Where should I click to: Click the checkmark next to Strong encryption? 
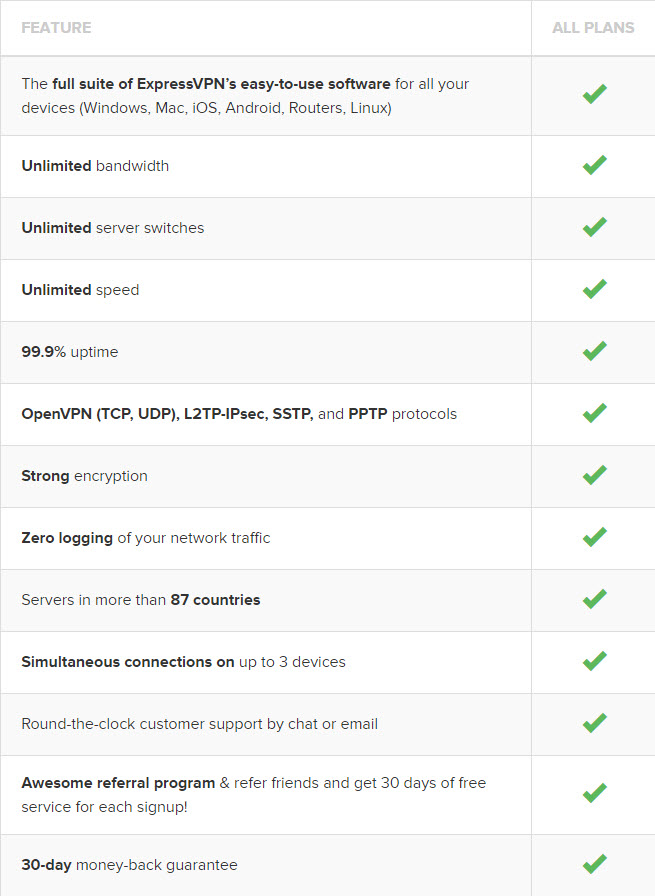[x=594, y=475]
